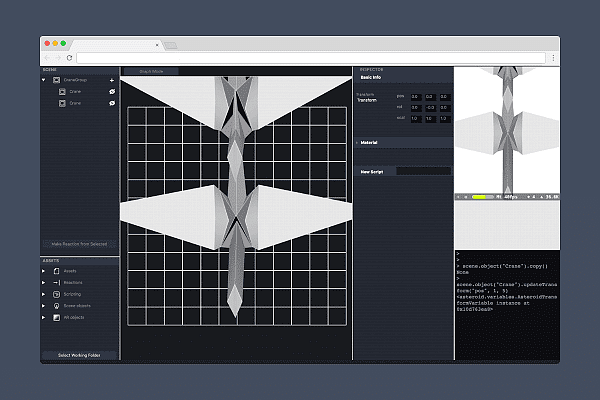Click the Reactions arrow icon
Screen dimensions: 600x400
(56, 283)
